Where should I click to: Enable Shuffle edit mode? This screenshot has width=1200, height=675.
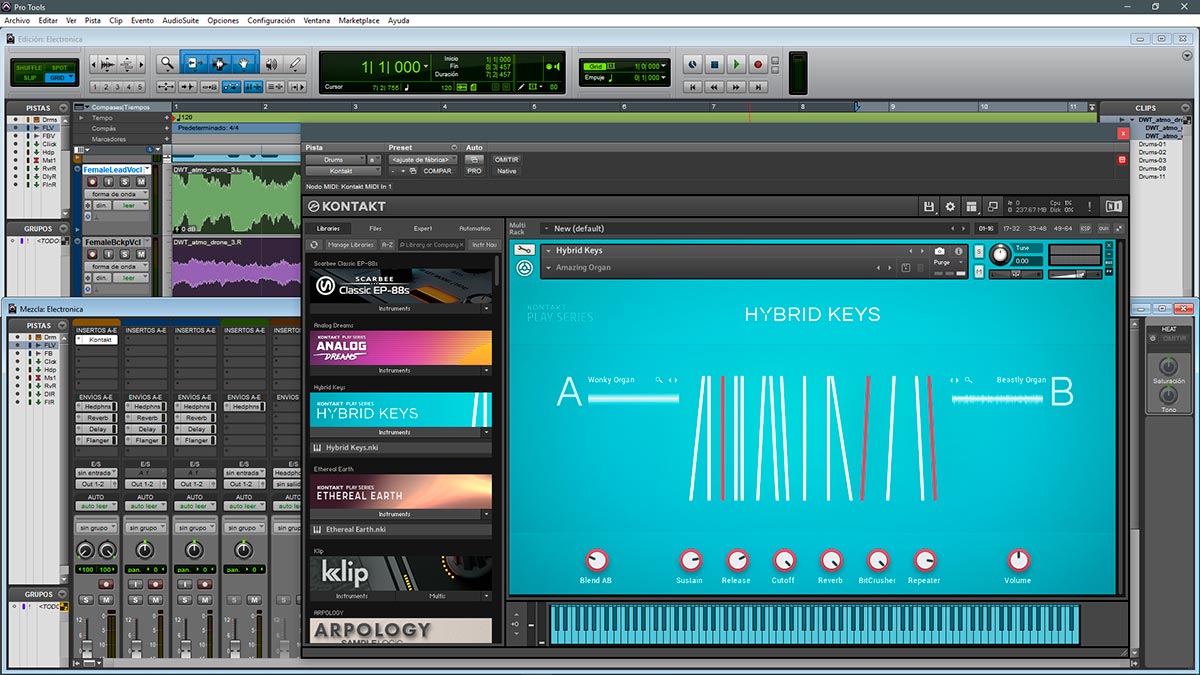pos(29,67)
